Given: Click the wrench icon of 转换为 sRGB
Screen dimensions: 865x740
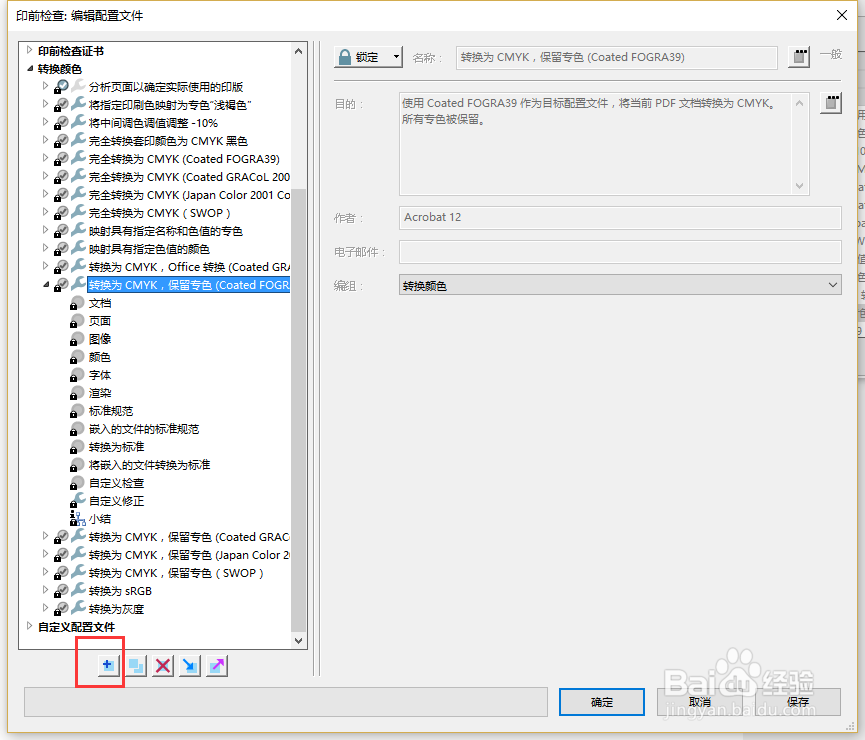Looking at the screenshot, I should (x=79, y=590).
